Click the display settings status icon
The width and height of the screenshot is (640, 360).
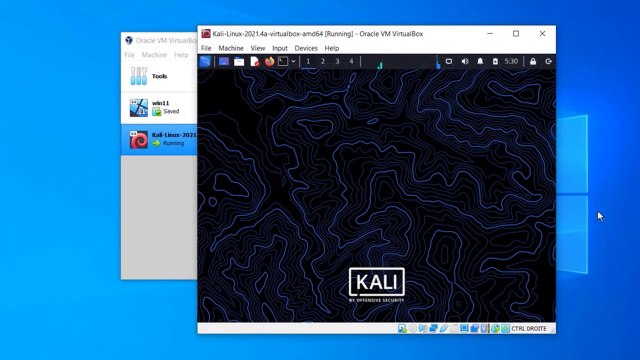pos(464,328)
